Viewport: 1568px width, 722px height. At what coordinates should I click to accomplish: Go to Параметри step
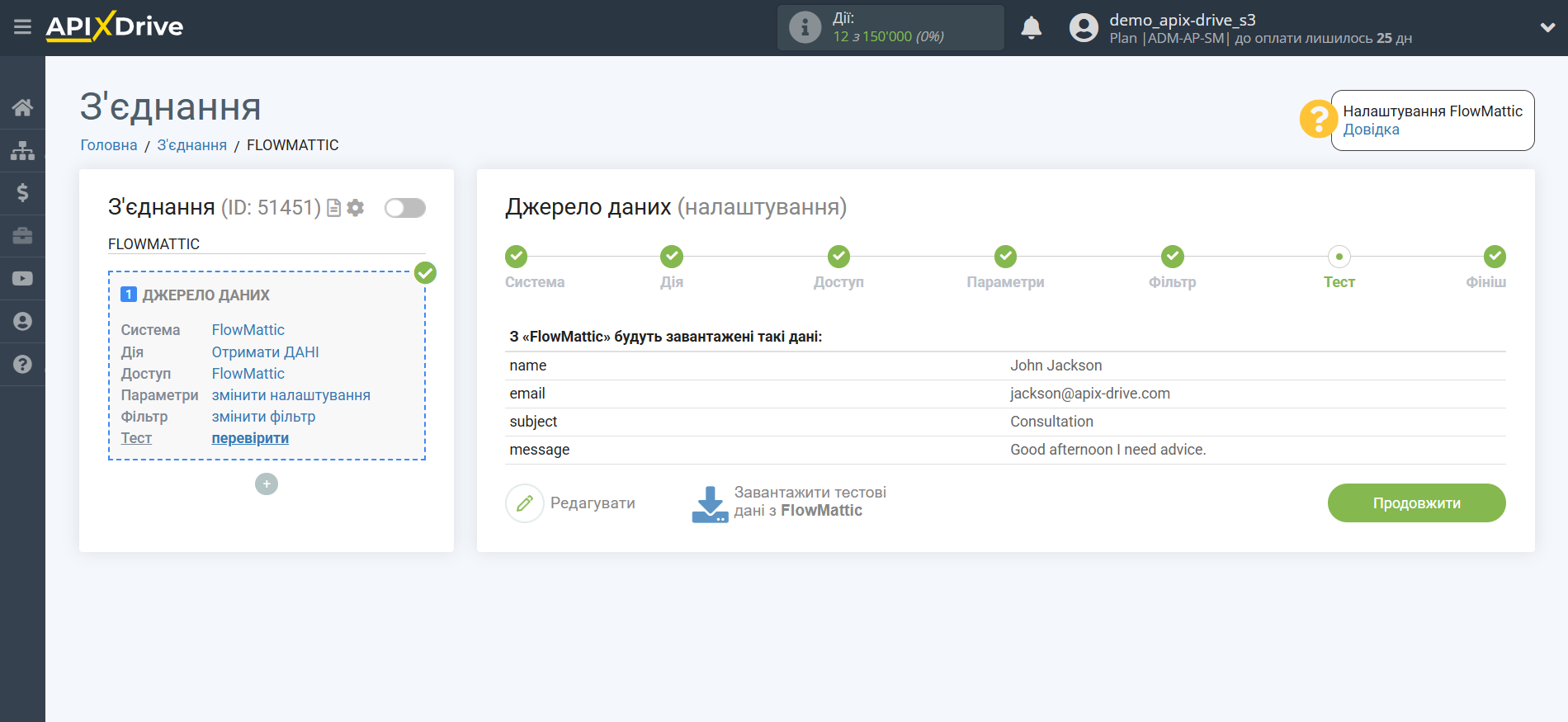[1005, 257]
